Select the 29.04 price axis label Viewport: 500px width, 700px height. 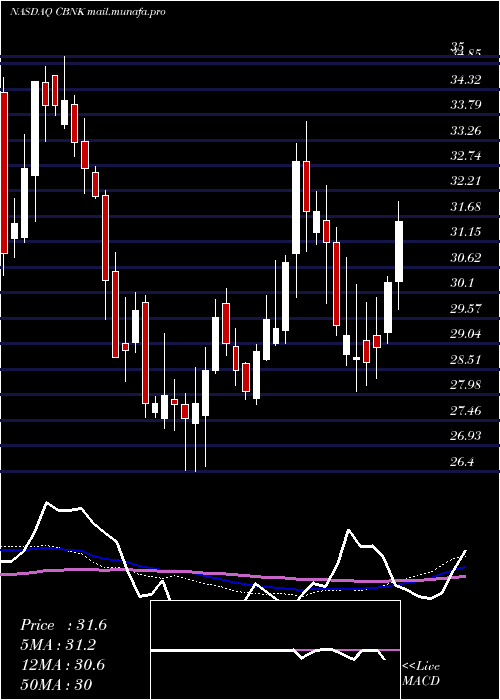pyautogui.click(x=466, y=333)
